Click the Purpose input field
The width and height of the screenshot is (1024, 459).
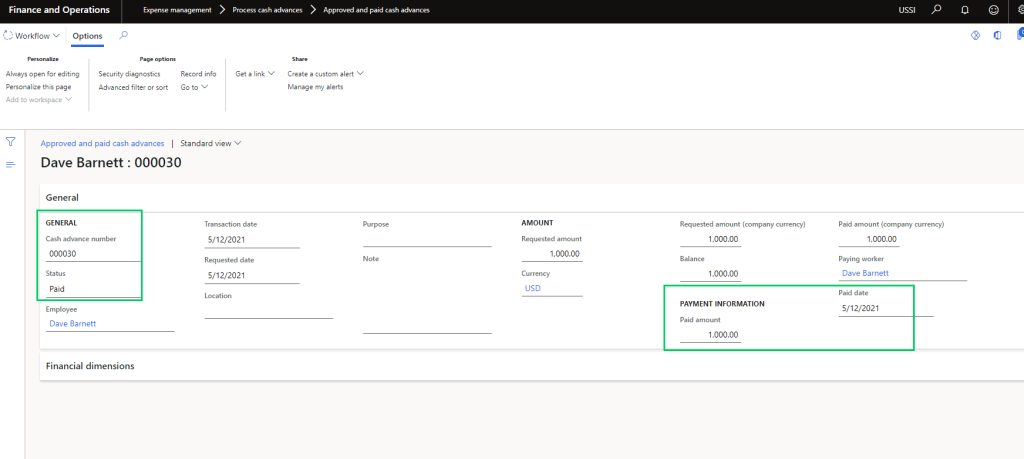tap(427, 239)
